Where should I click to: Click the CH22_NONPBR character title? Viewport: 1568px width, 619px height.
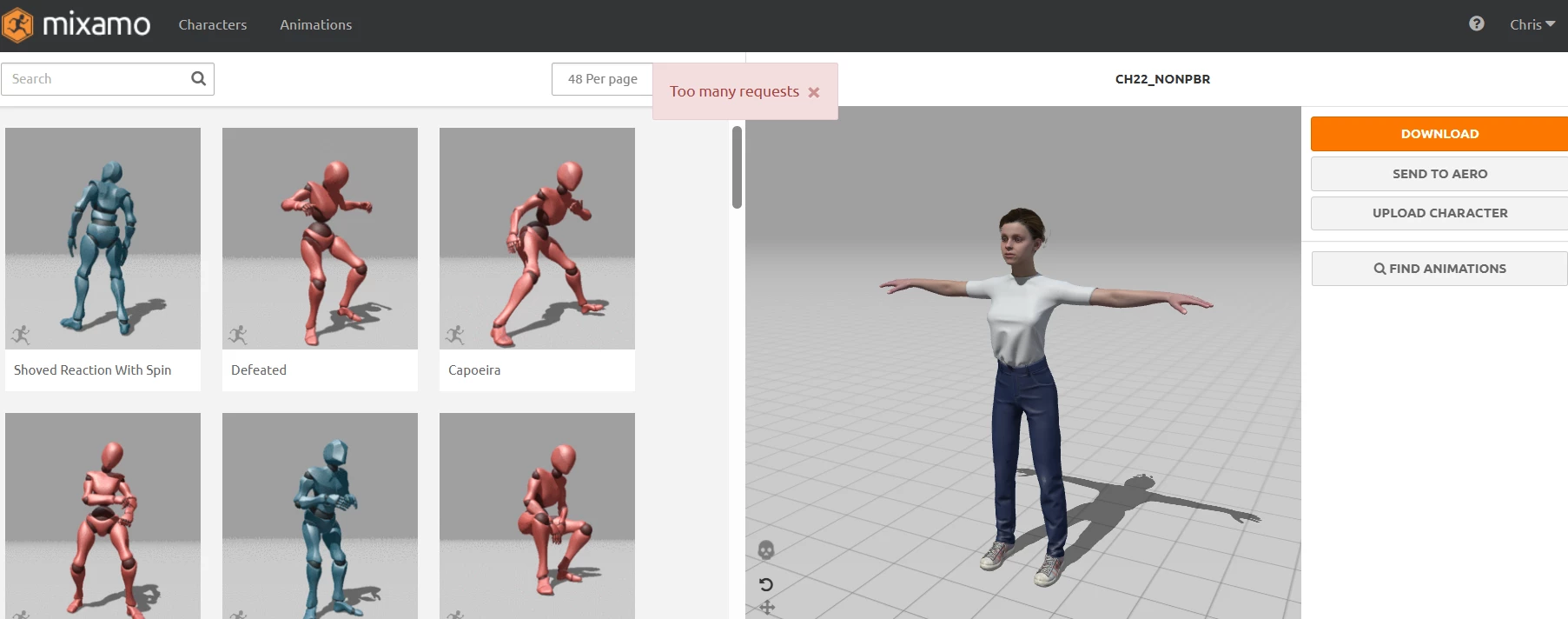pos(1162,79)
